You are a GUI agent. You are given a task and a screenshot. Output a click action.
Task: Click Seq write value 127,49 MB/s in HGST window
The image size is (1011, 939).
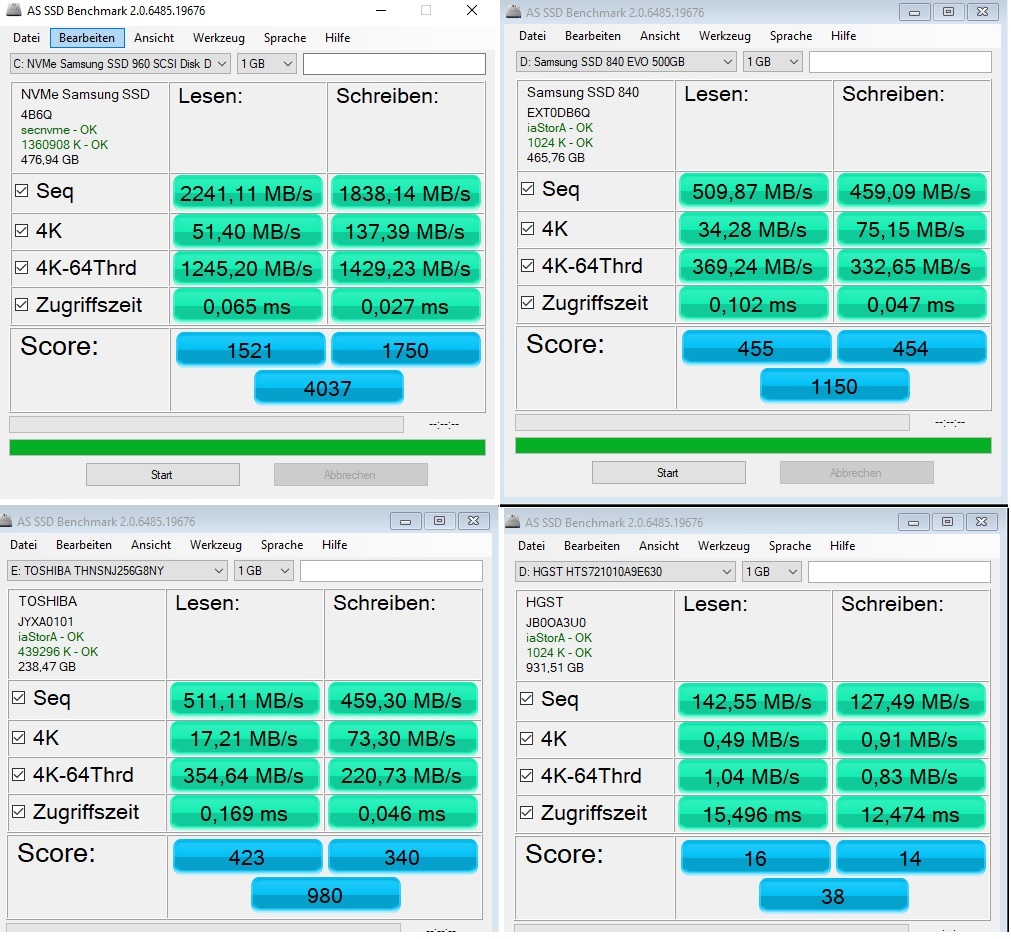click(x=910, y=701)
